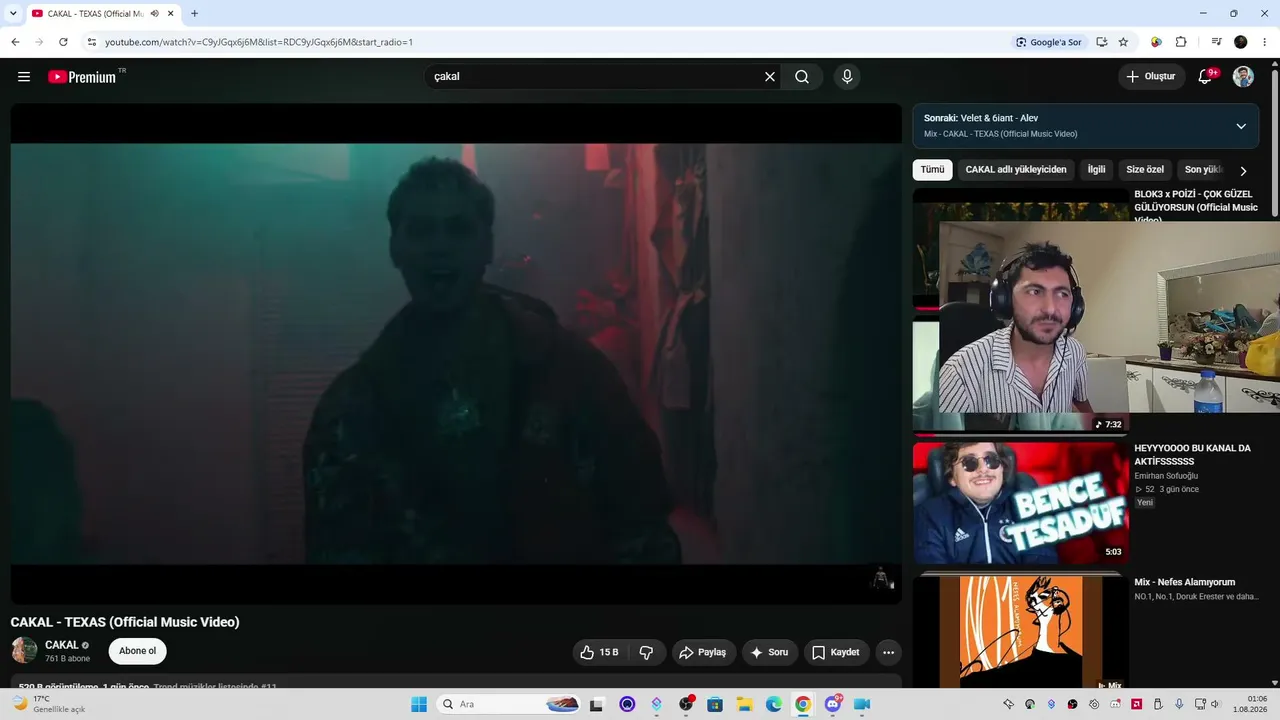Open the tab search dropdown arrow
This screenshot has width=1280, height=720.
13,13
